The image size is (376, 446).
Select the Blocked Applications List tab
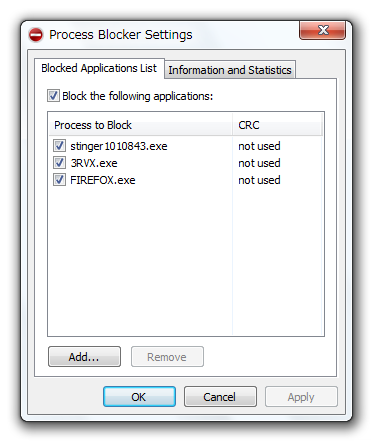click(99, 68)
